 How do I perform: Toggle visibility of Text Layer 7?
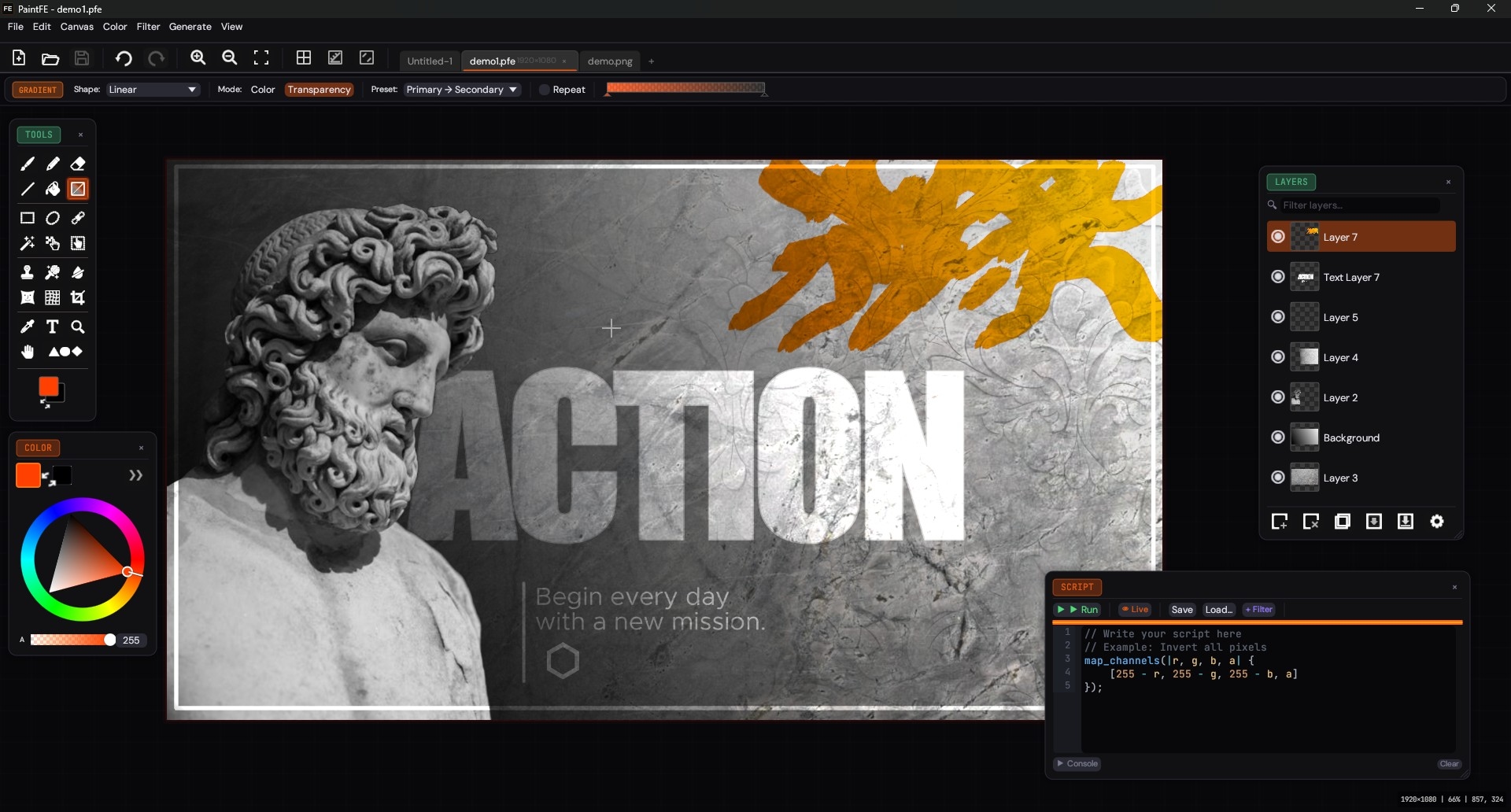coord(1278,277)
